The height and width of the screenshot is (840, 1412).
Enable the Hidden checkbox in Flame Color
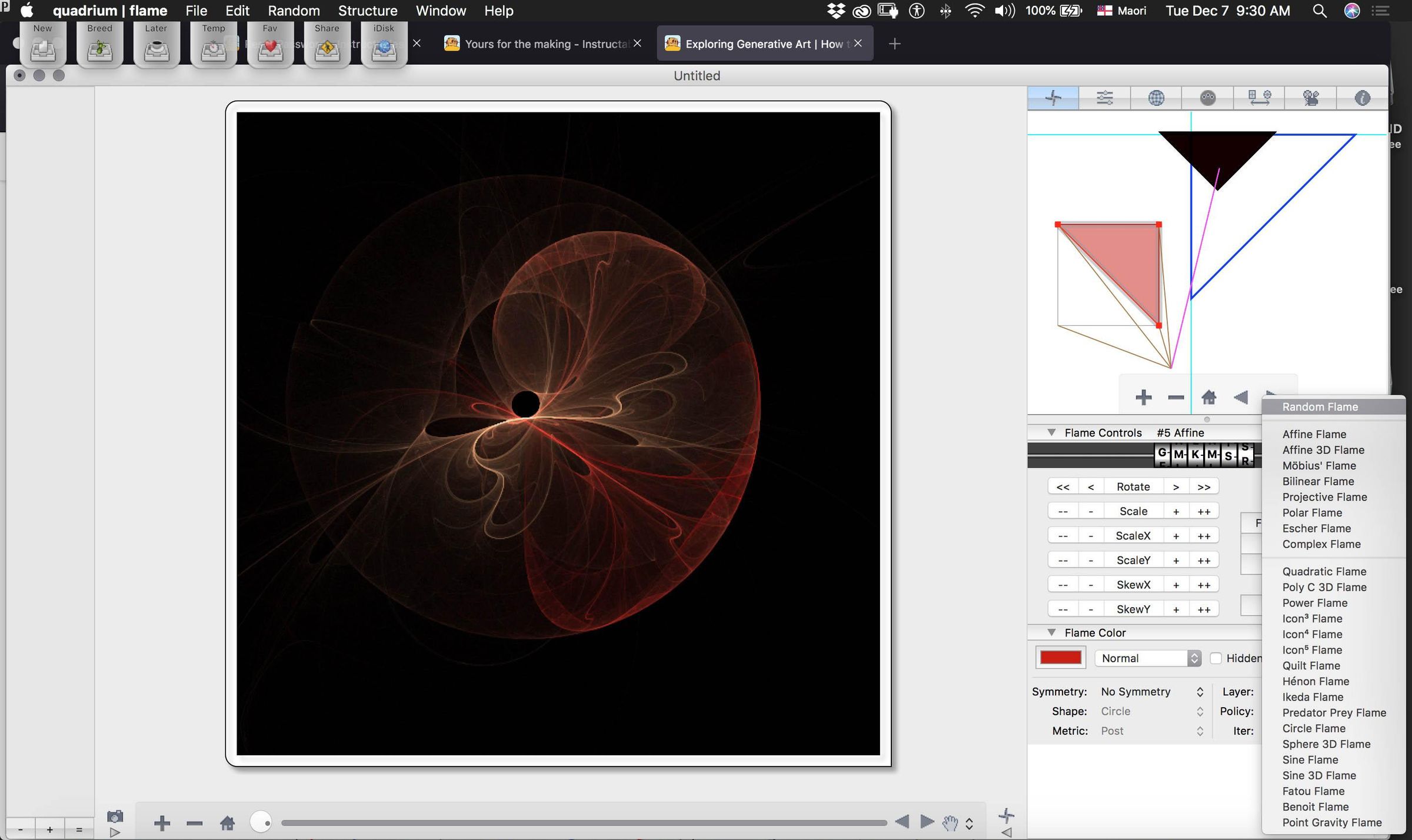click(1216, 658)
